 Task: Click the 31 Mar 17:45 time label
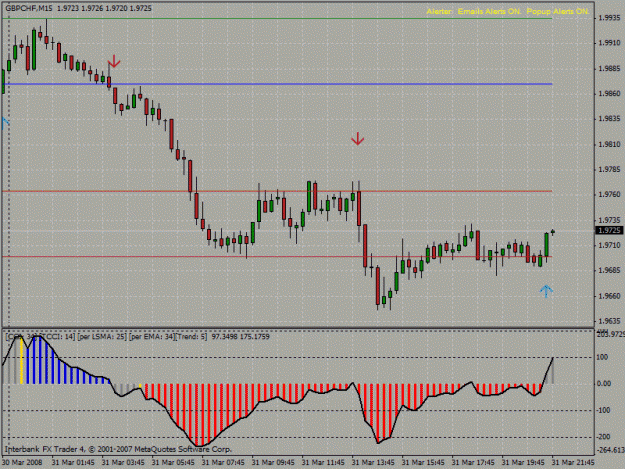click(473, 463)
